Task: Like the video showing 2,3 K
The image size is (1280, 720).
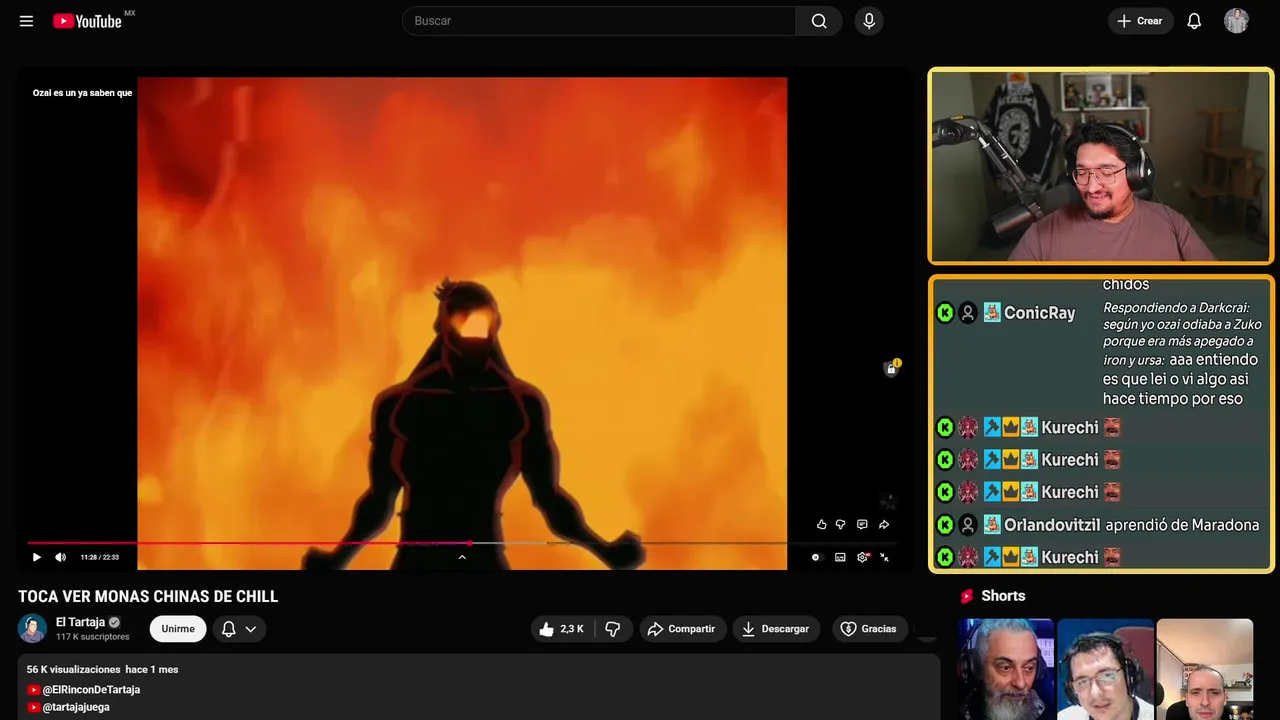Action: (x=562, y=629)
